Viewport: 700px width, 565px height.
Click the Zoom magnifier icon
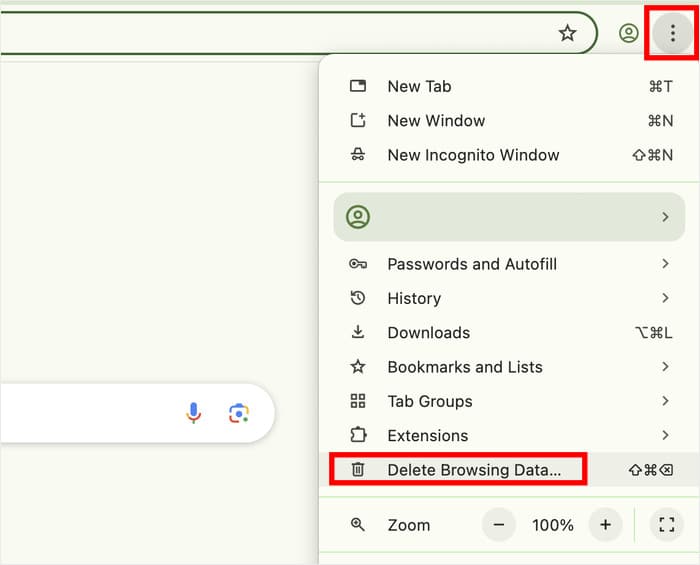pyautogui.click(x=358, y=525)
